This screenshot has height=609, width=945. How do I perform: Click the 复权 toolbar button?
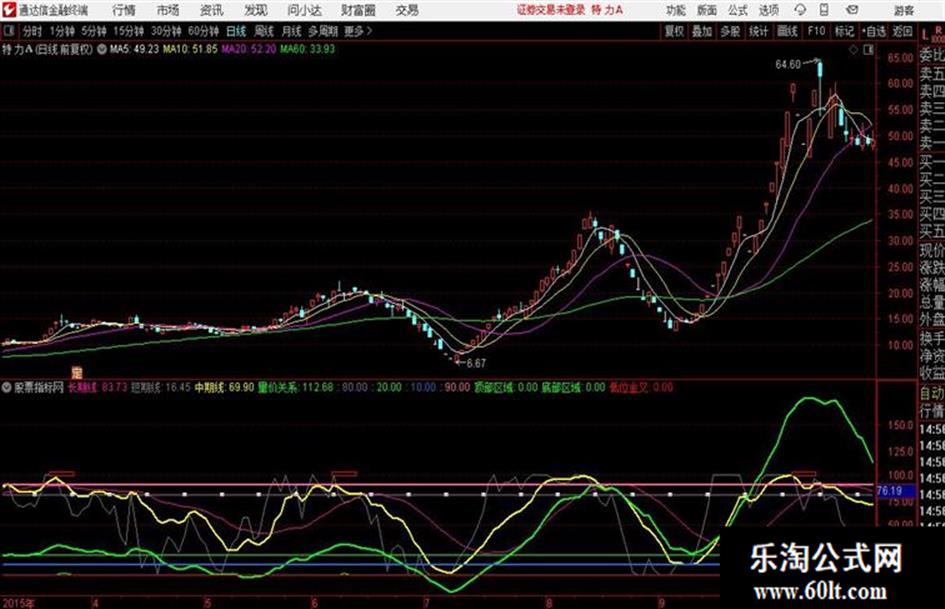point(674,31)
